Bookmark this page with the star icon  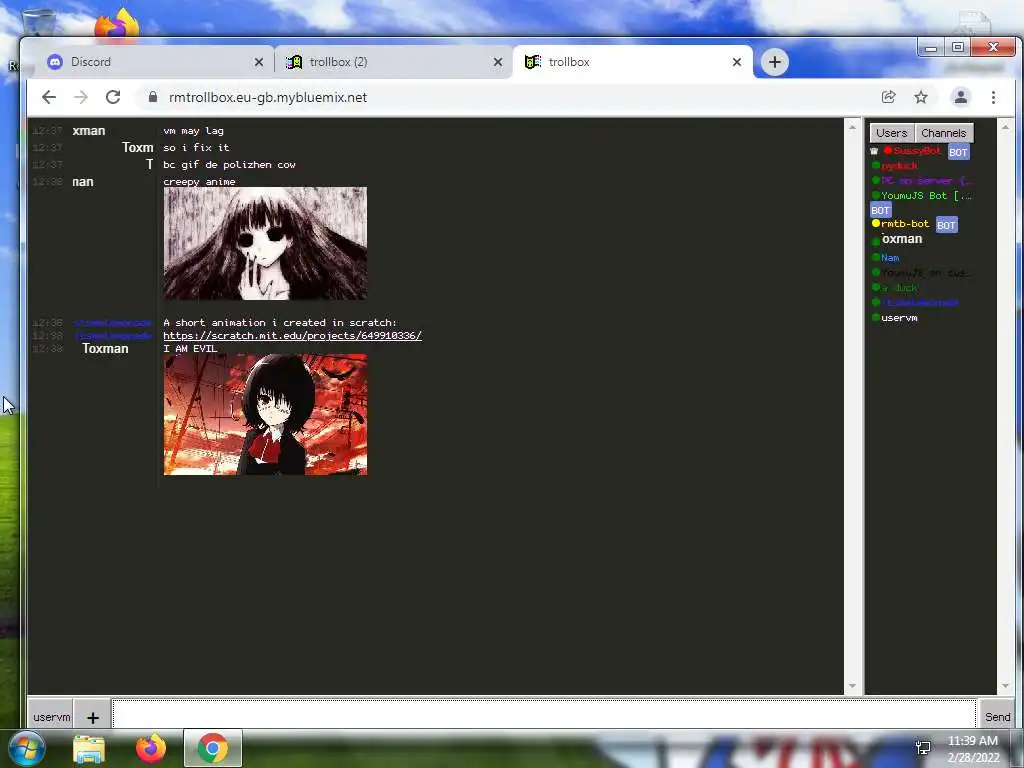coord(921,97)
